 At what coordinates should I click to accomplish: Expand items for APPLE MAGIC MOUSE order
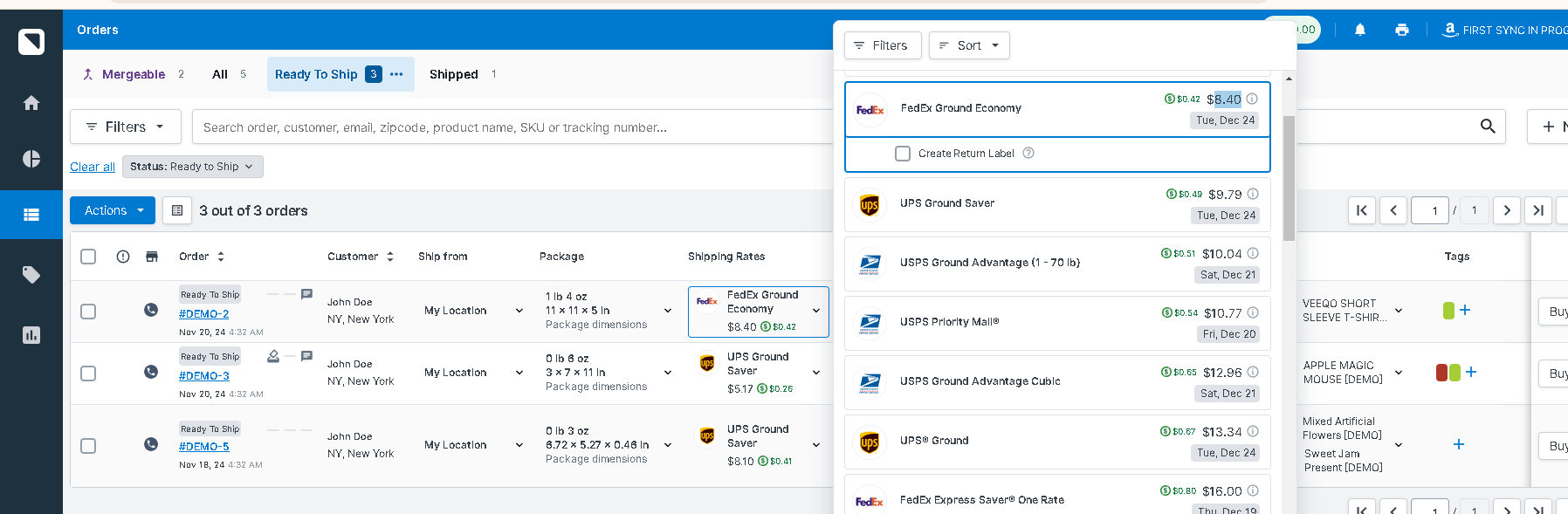pyautogui.click(x=1399, y=373)
